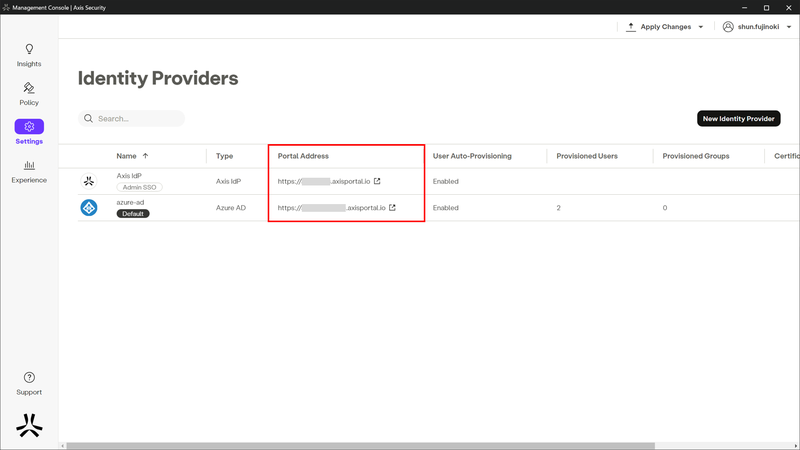This screenshot has height=450, width=800.
Task: Click the Azure AD type cell
Action: click(x=231, y=208)
